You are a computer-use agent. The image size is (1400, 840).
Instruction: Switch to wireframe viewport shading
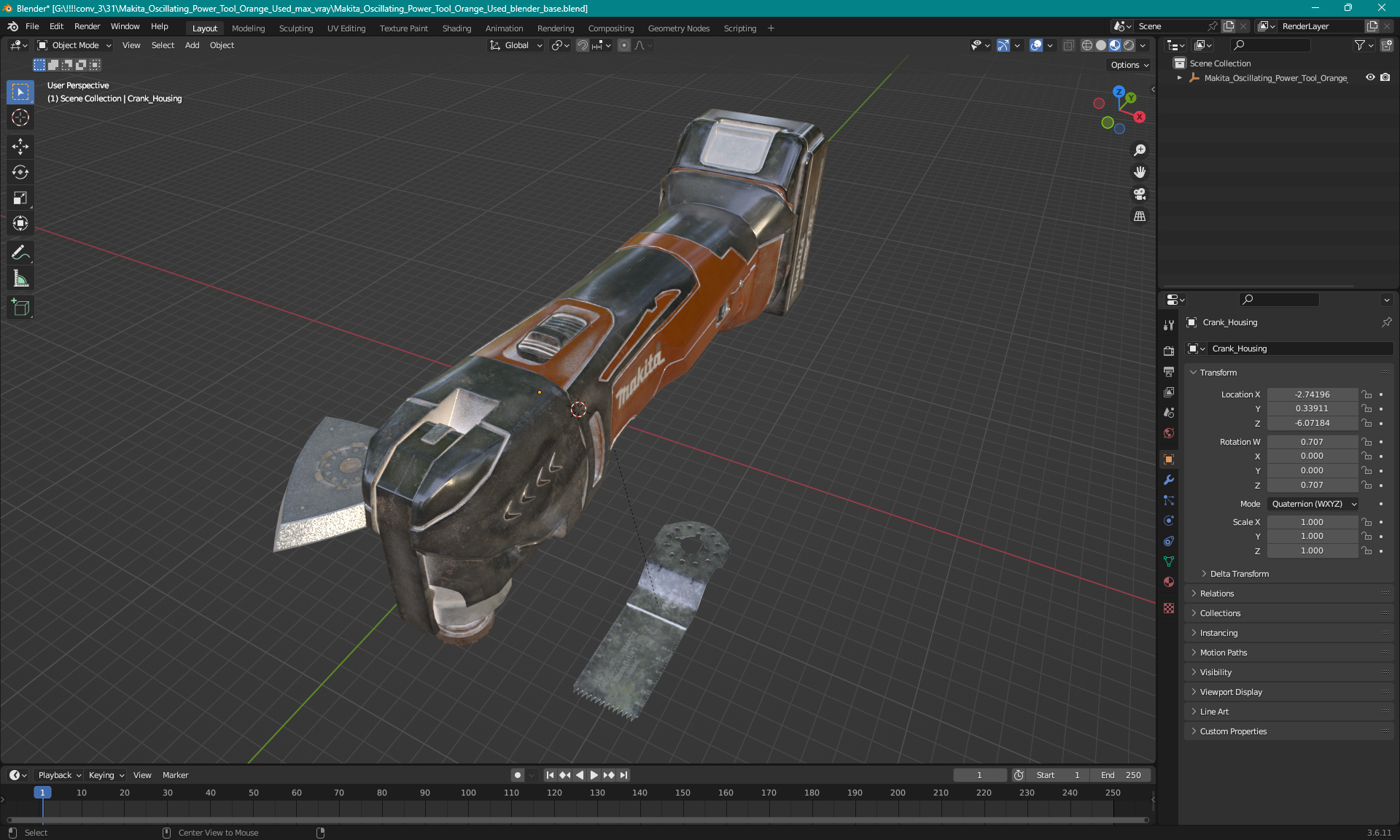tap(1087, 45)
